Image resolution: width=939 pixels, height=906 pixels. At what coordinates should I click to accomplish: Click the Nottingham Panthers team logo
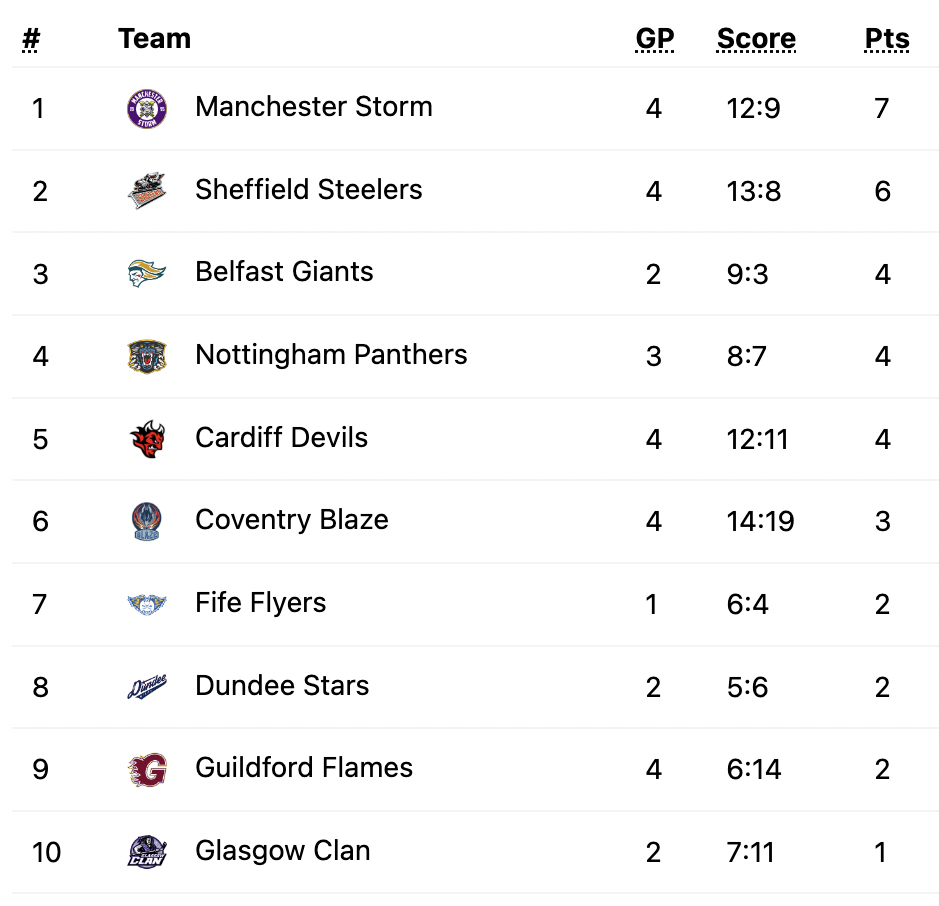coord(147,356)
